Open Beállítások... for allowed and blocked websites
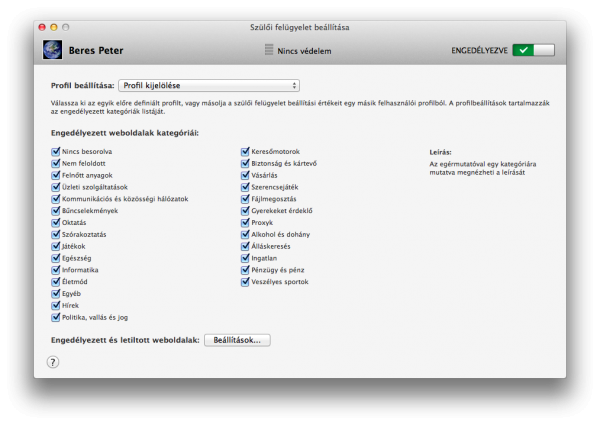600x425 pixels. pyautogui.click(x=237, y=340)
